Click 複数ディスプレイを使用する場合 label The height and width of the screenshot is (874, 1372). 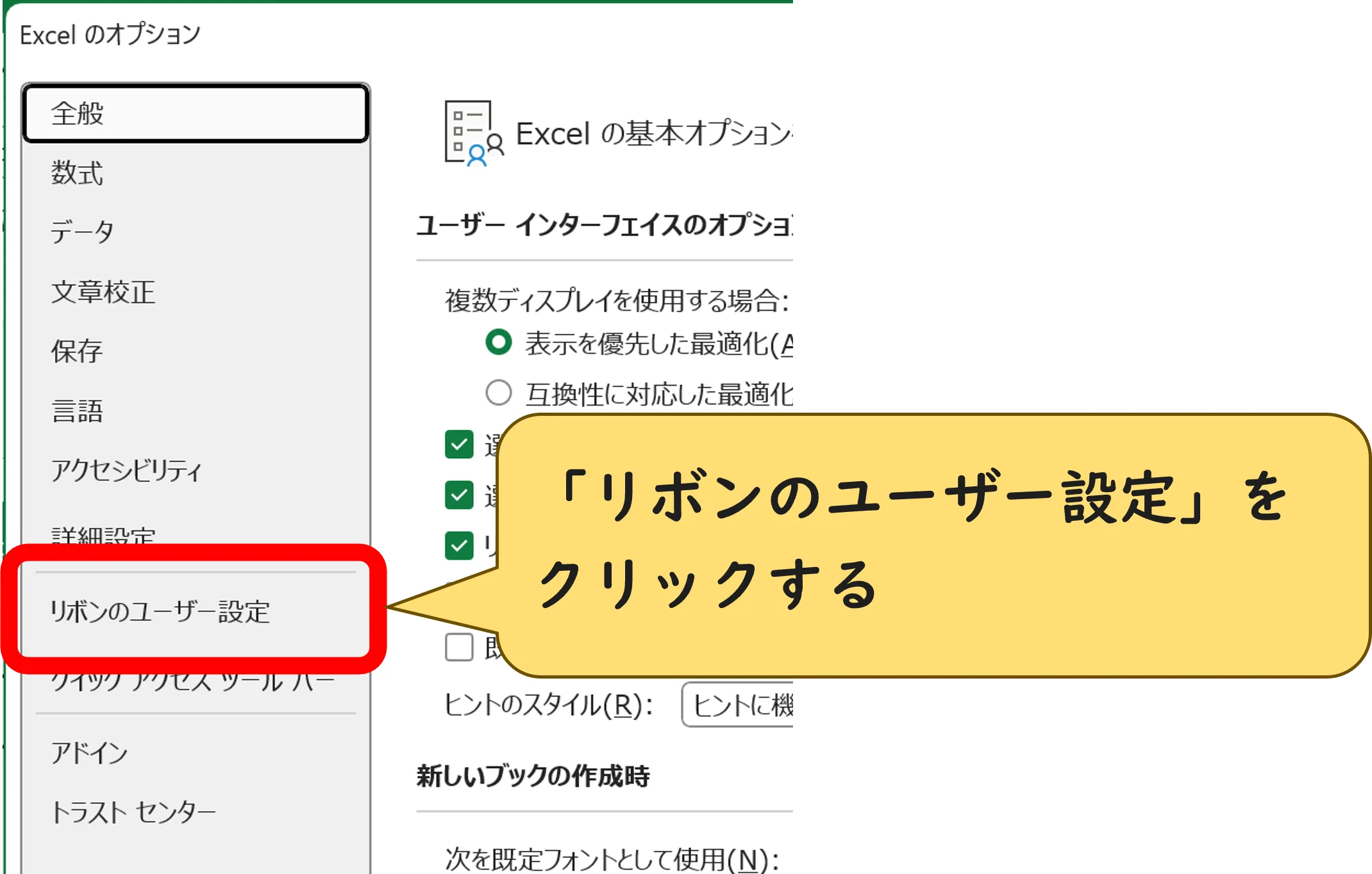tap(617, 301)
